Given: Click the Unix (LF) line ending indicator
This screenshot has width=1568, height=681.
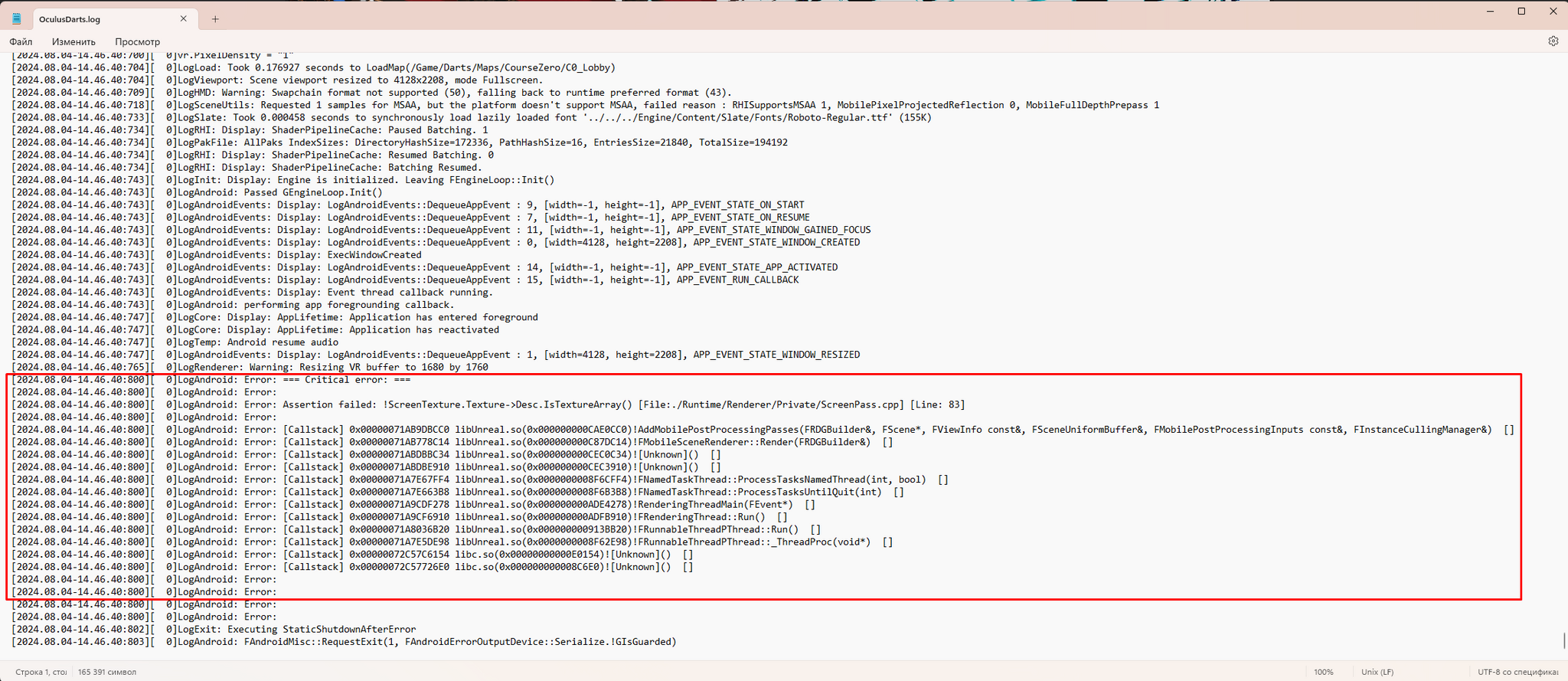Looking at the screenshot, I should coord(1377,672).
